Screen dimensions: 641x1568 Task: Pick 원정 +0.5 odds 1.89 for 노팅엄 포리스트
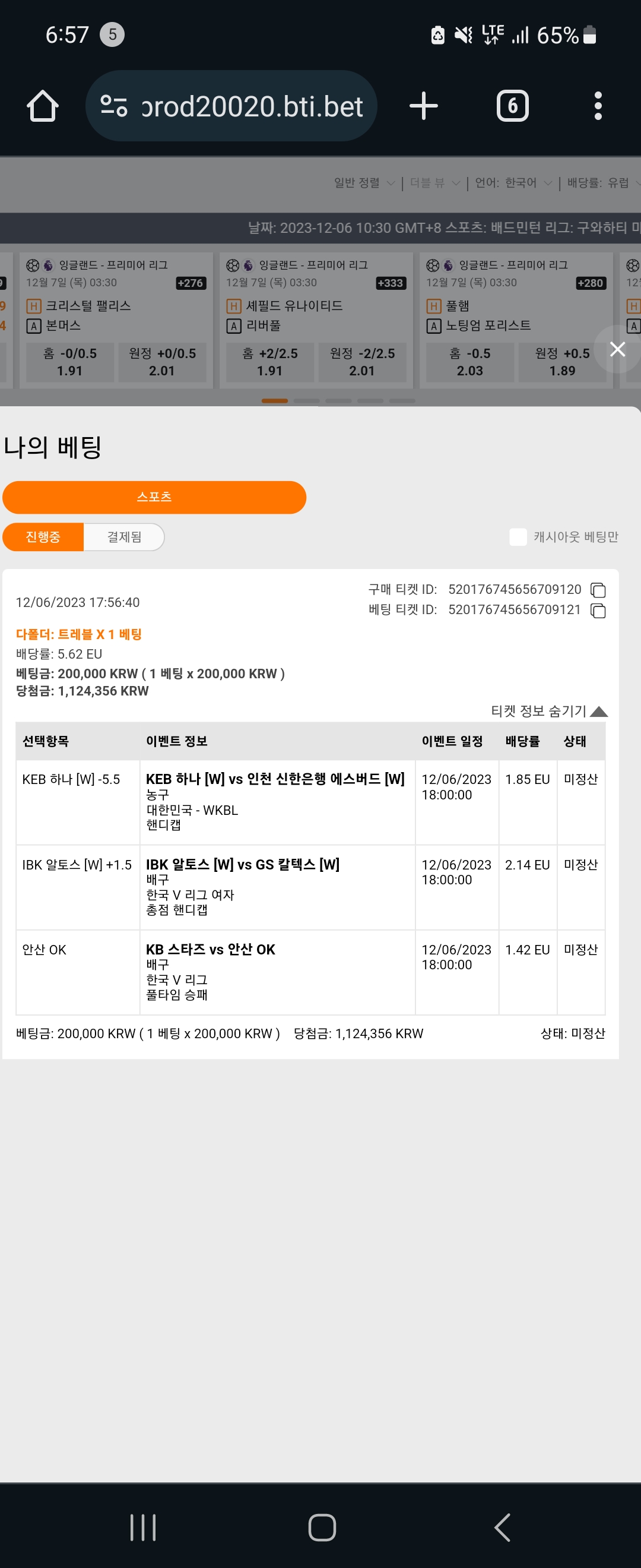(x=562, y=362)
